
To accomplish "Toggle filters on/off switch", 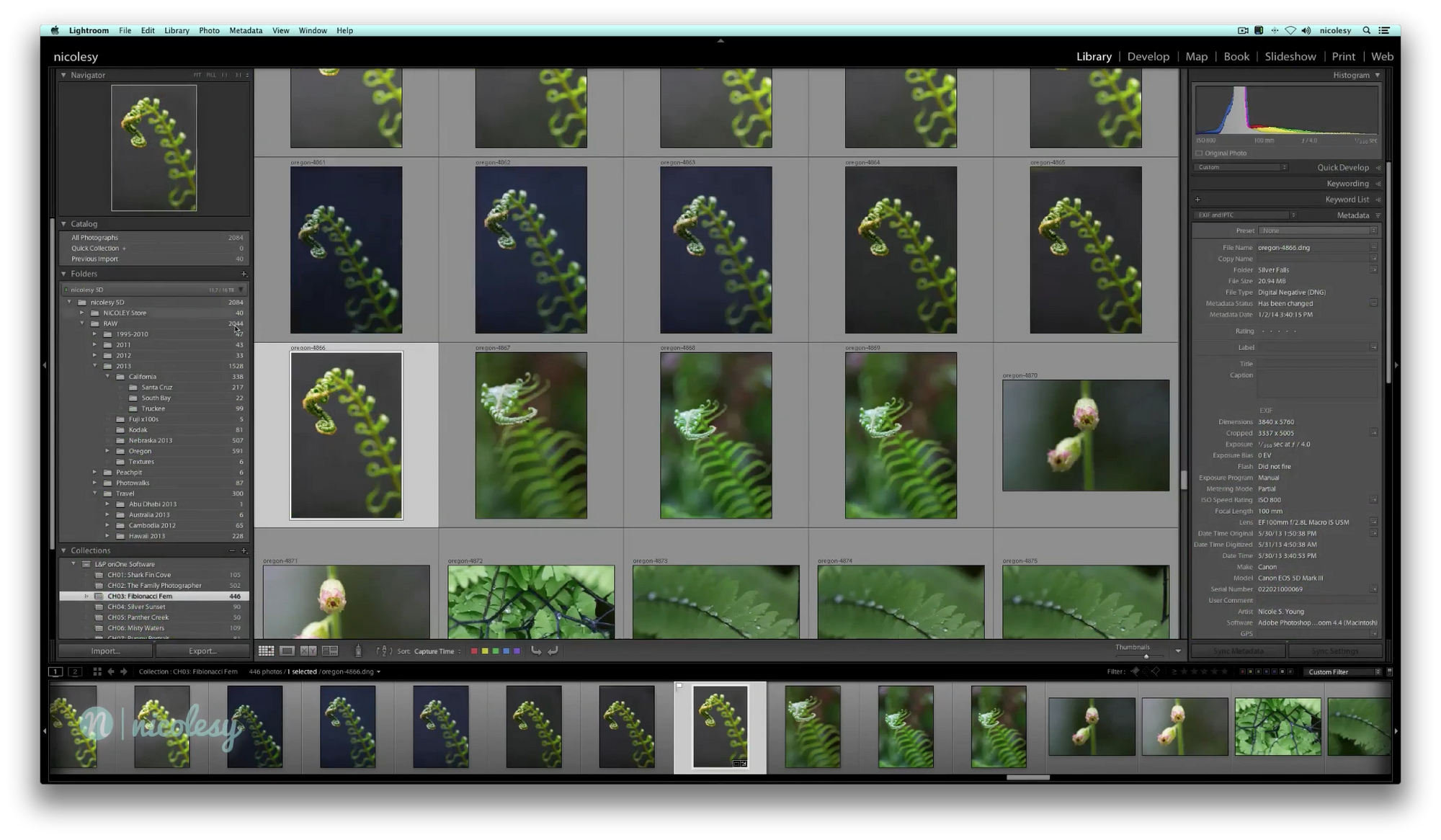I will tap(1389, 671).
